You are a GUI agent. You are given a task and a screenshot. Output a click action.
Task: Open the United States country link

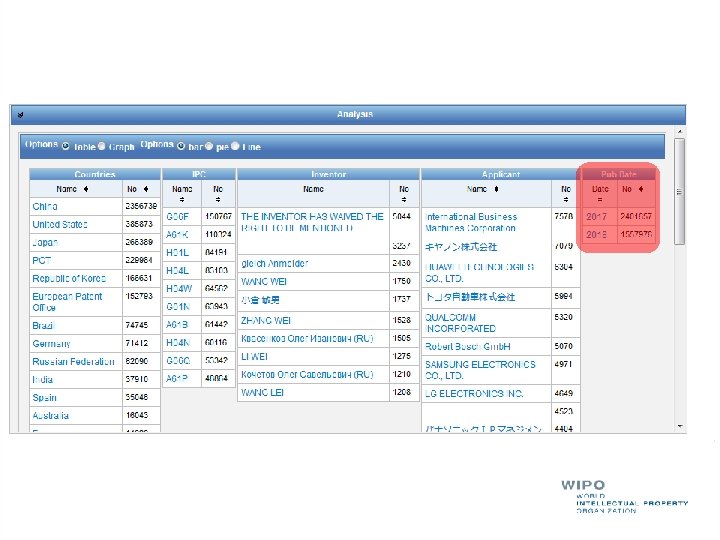coord(60,225)
